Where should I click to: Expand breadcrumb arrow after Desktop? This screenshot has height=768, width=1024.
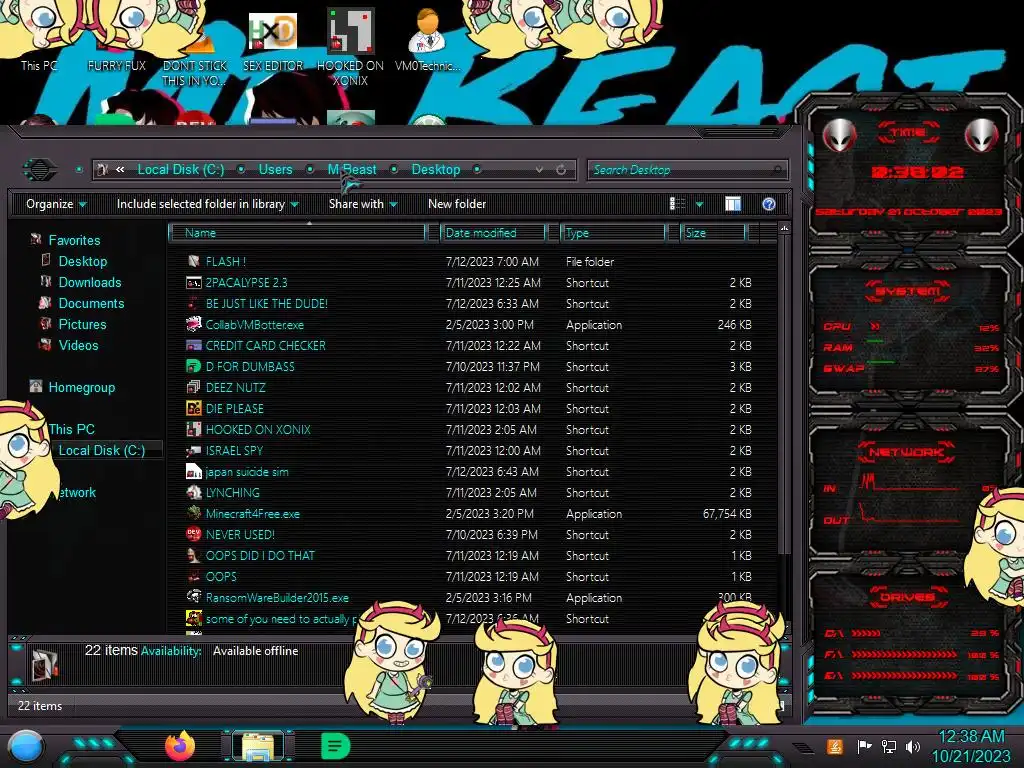[x=477, y=170]
